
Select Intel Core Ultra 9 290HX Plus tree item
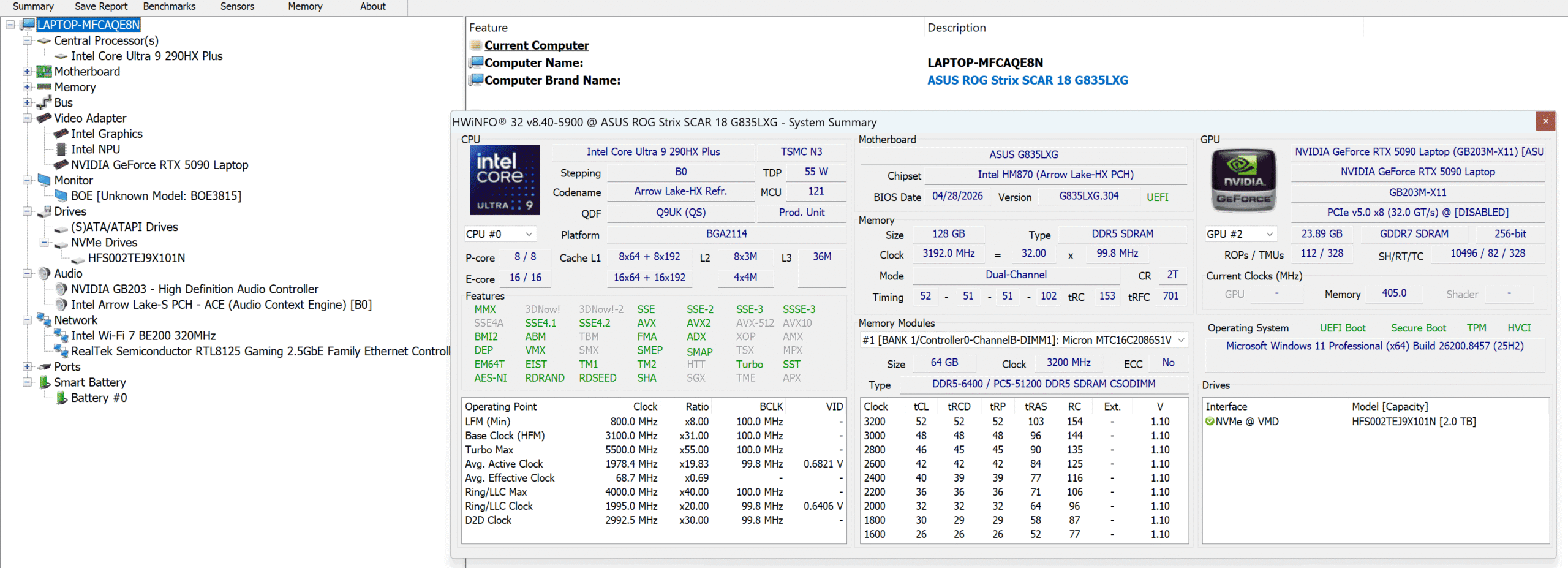(147, 56)
